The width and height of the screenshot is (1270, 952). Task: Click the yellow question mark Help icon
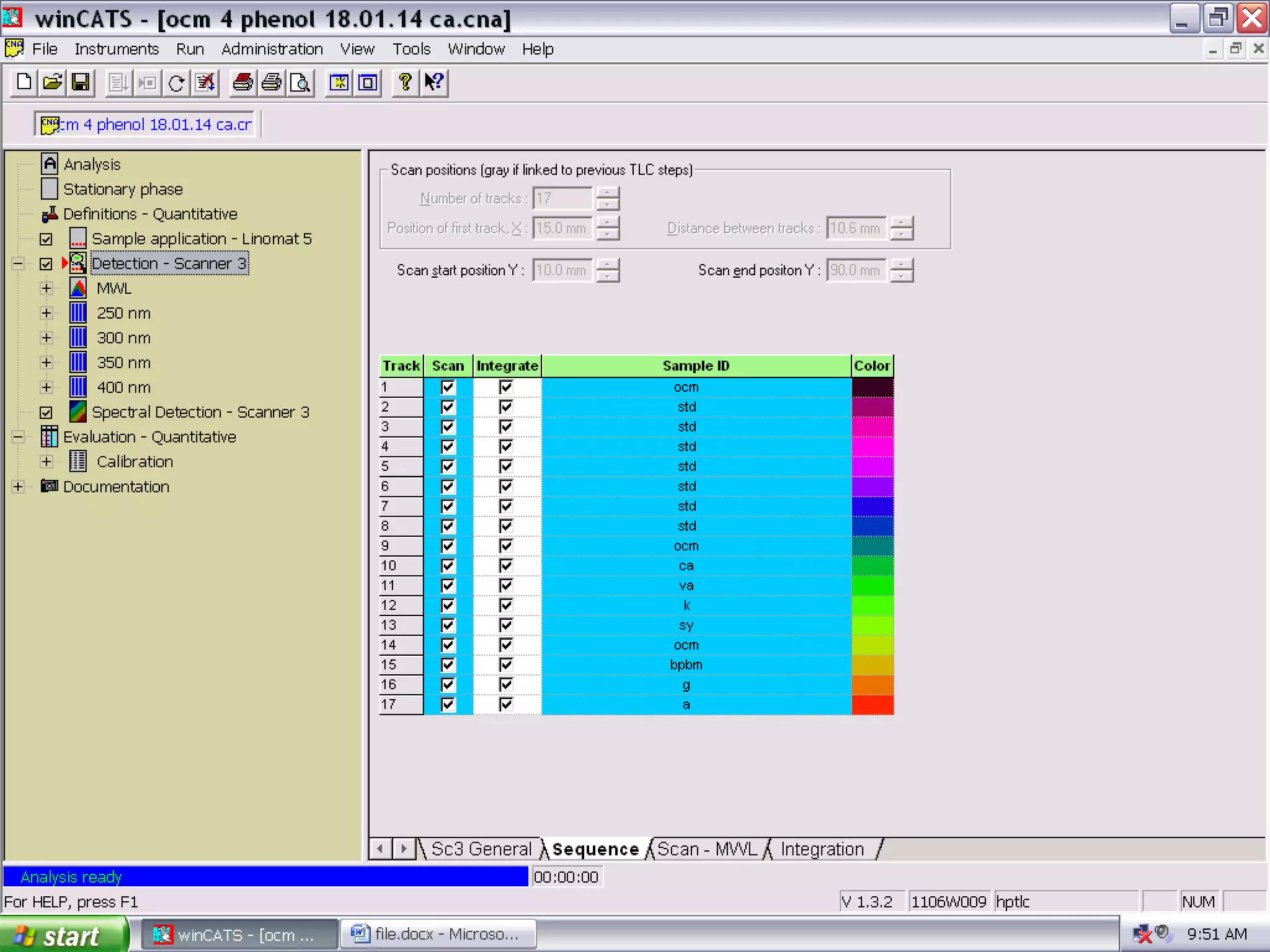405,82
